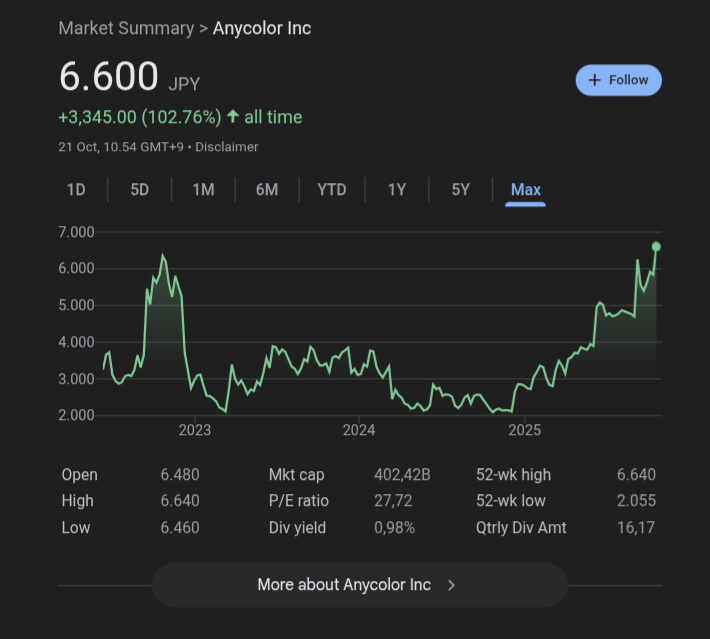
Task: Click the 2023 label on chart axis
Action: pyautogui.click(x=195, y=430)
